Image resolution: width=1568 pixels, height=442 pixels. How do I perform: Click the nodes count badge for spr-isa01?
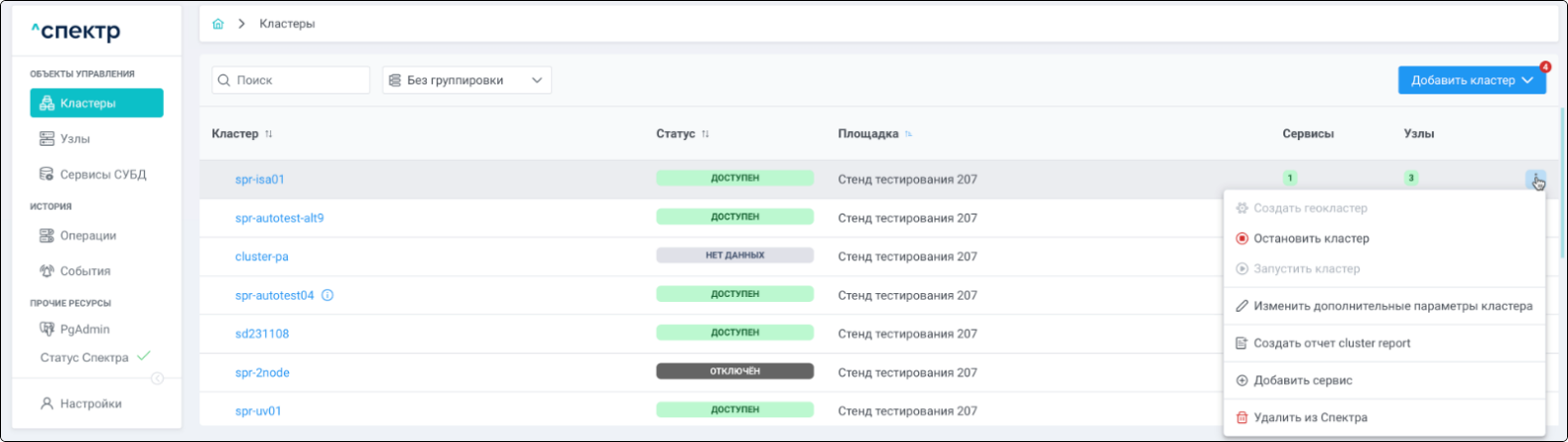(x=1410, y=179)
